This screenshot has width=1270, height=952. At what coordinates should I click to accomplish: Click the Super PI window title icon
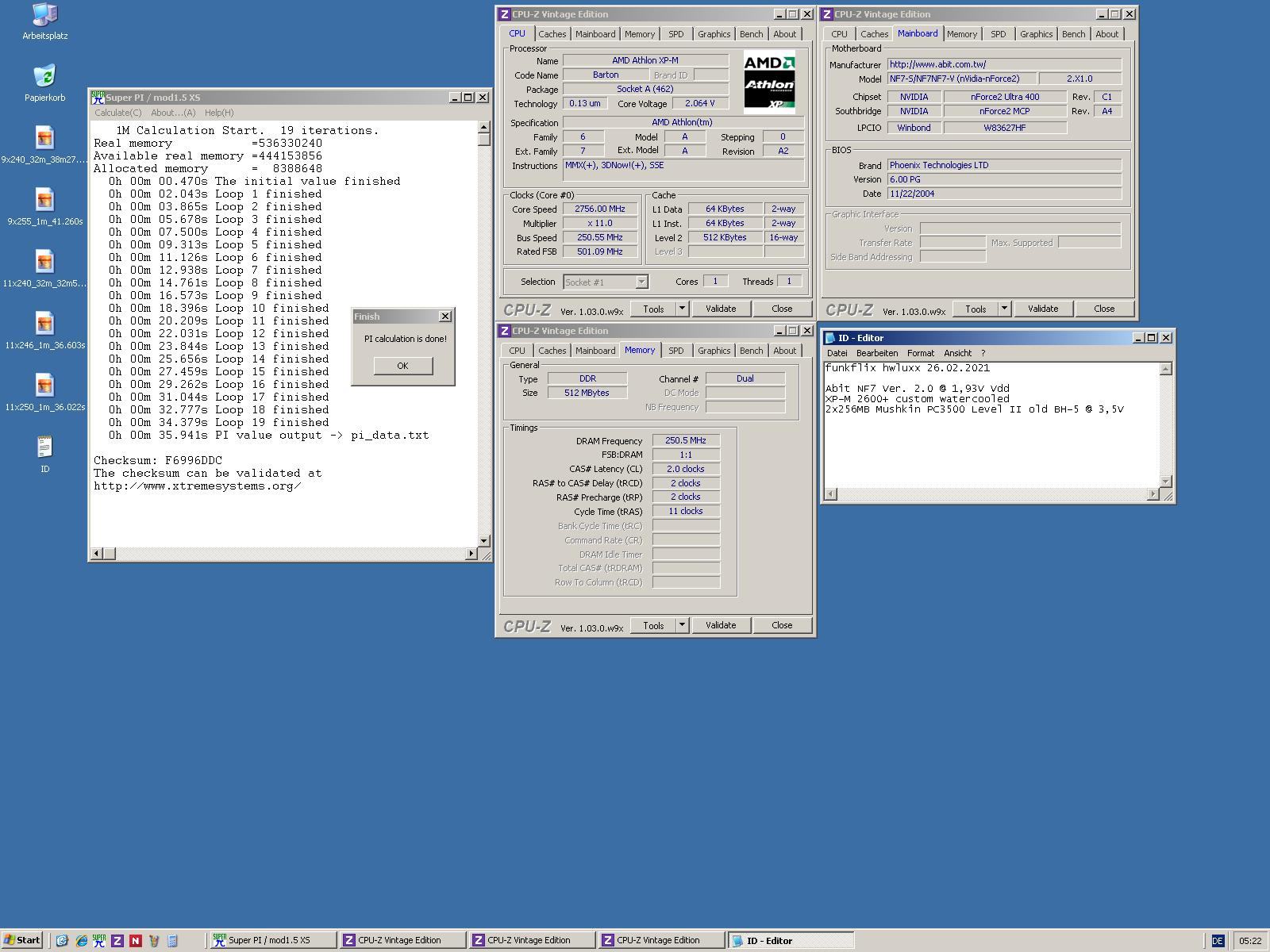(x=98, y=98)
